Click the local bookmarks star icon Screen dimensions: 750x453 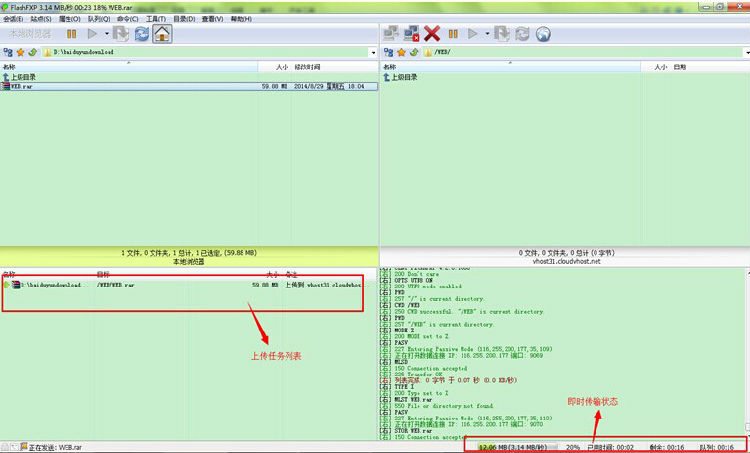point(21,52)
